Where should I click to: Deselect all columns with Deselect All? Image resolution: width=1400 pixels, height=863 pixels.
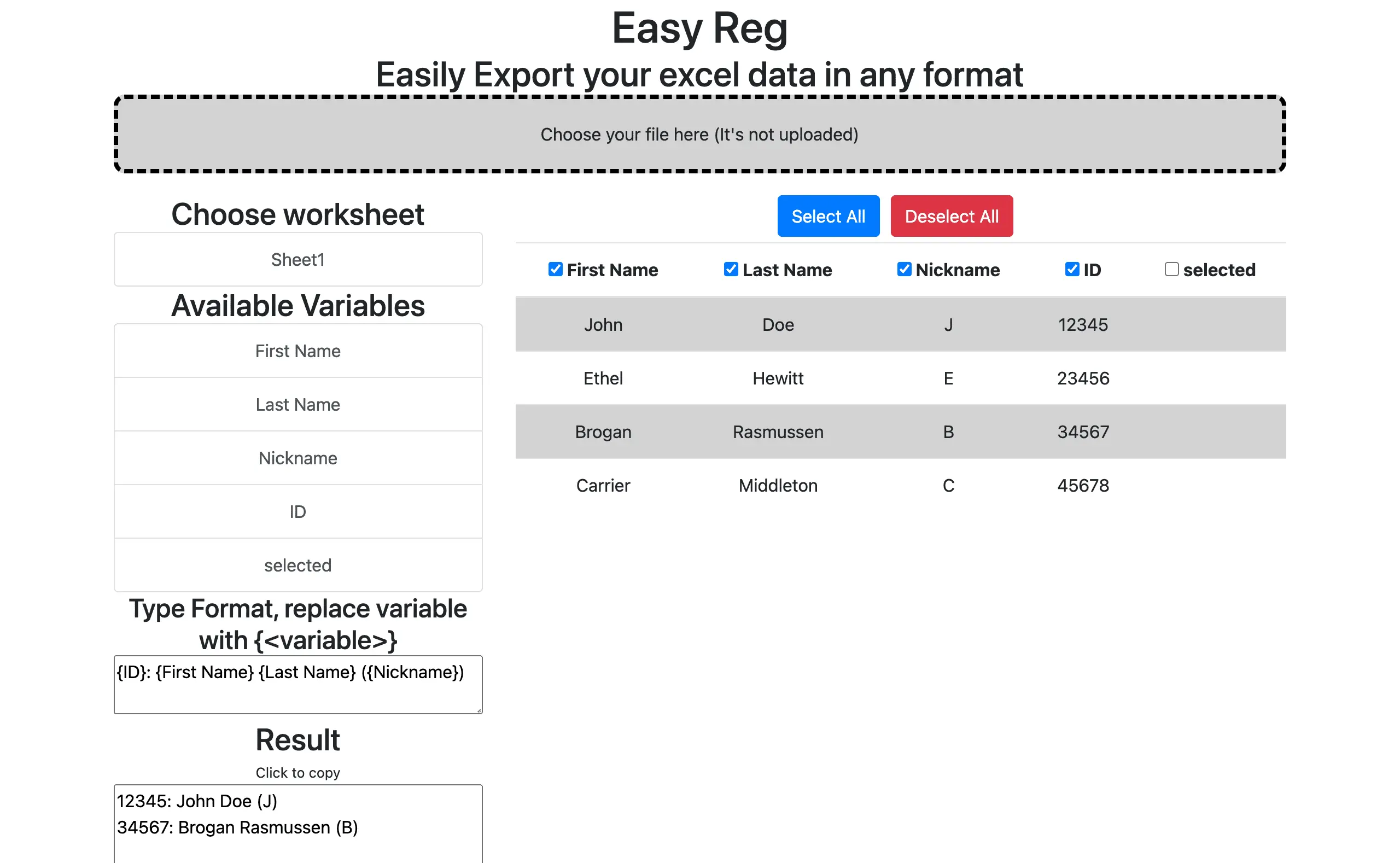coord(951,216)
